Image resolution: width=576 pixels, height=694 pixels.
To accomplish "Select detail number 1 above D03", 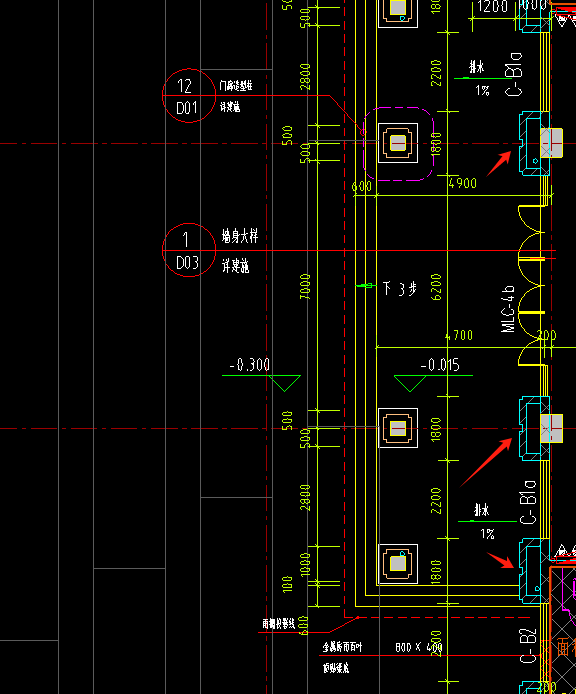I will pyautogui.click(x=186, y=240).
